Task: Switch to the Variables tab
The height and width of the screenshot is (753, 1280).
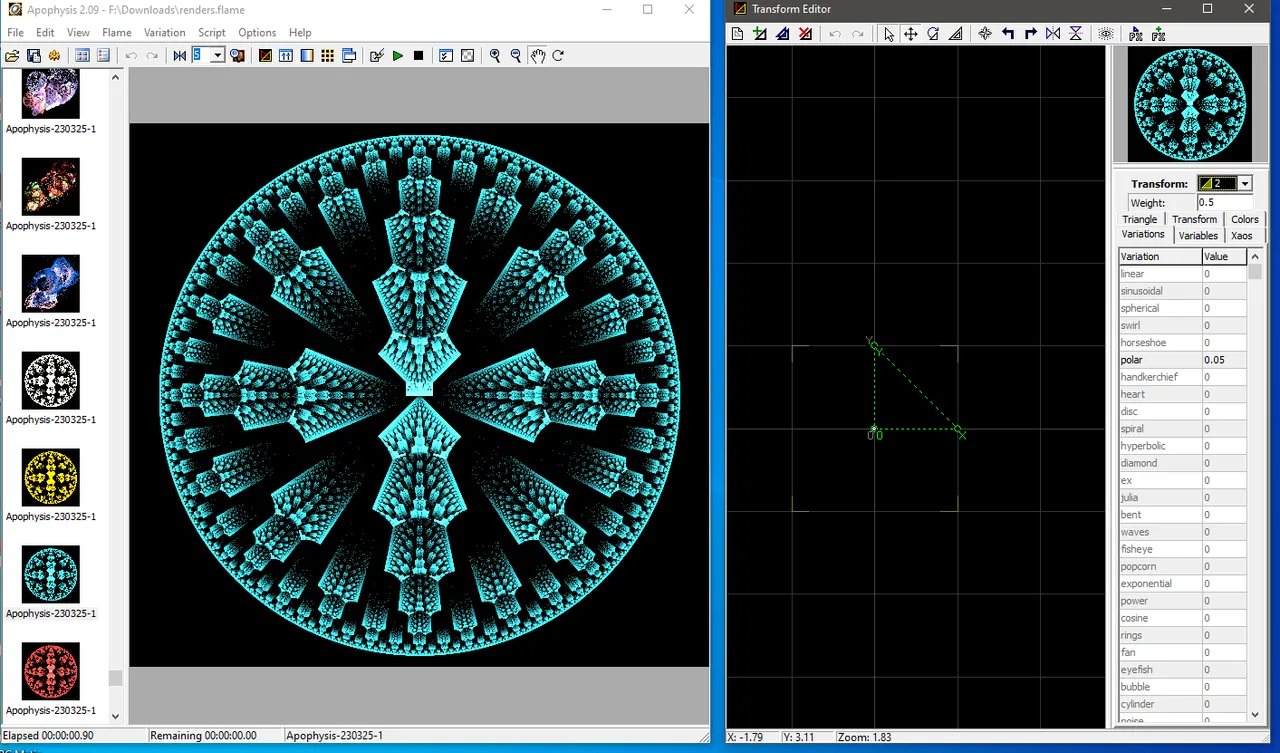Action: (x=1198, y=236)
